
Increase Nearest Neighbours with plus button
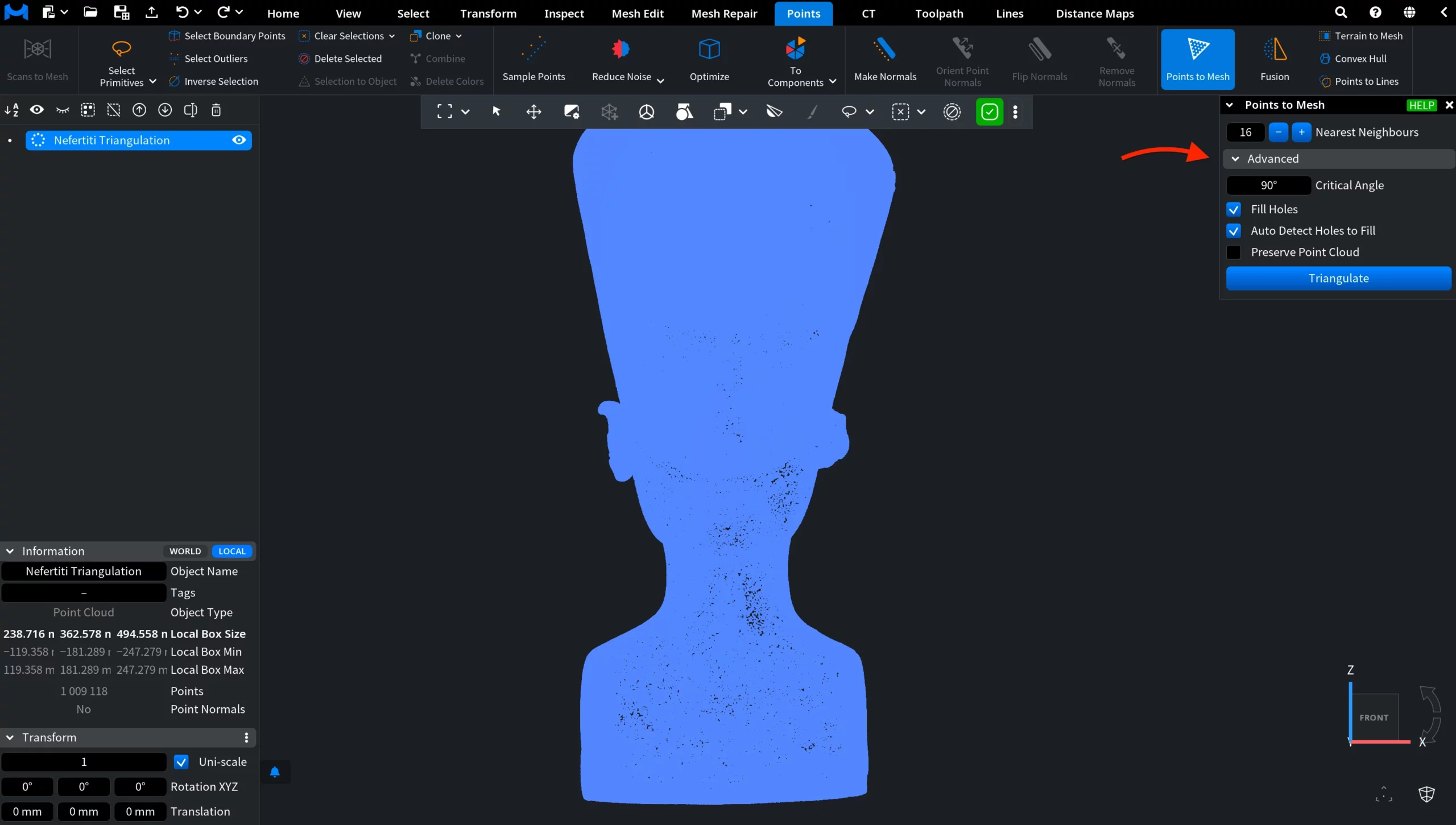[x=1301, y=132]
